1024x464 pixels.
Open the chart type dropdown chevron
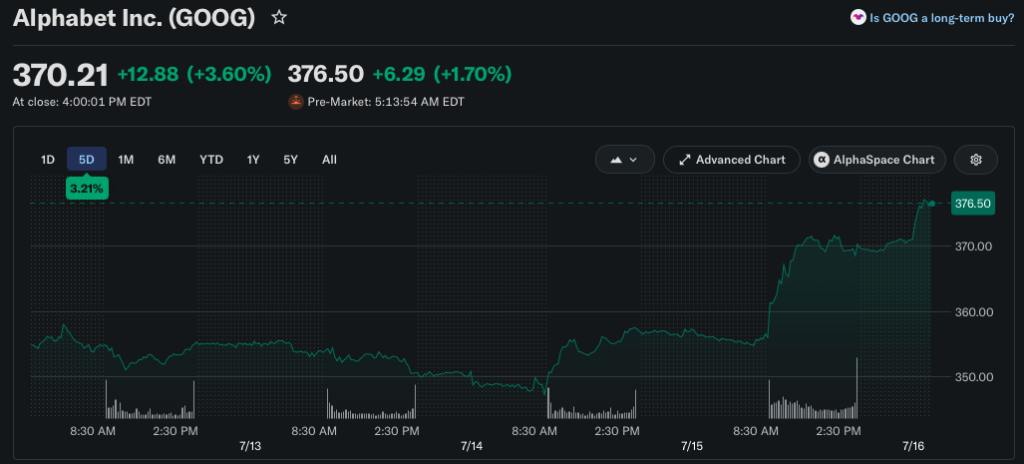click(x=633, y=159)
